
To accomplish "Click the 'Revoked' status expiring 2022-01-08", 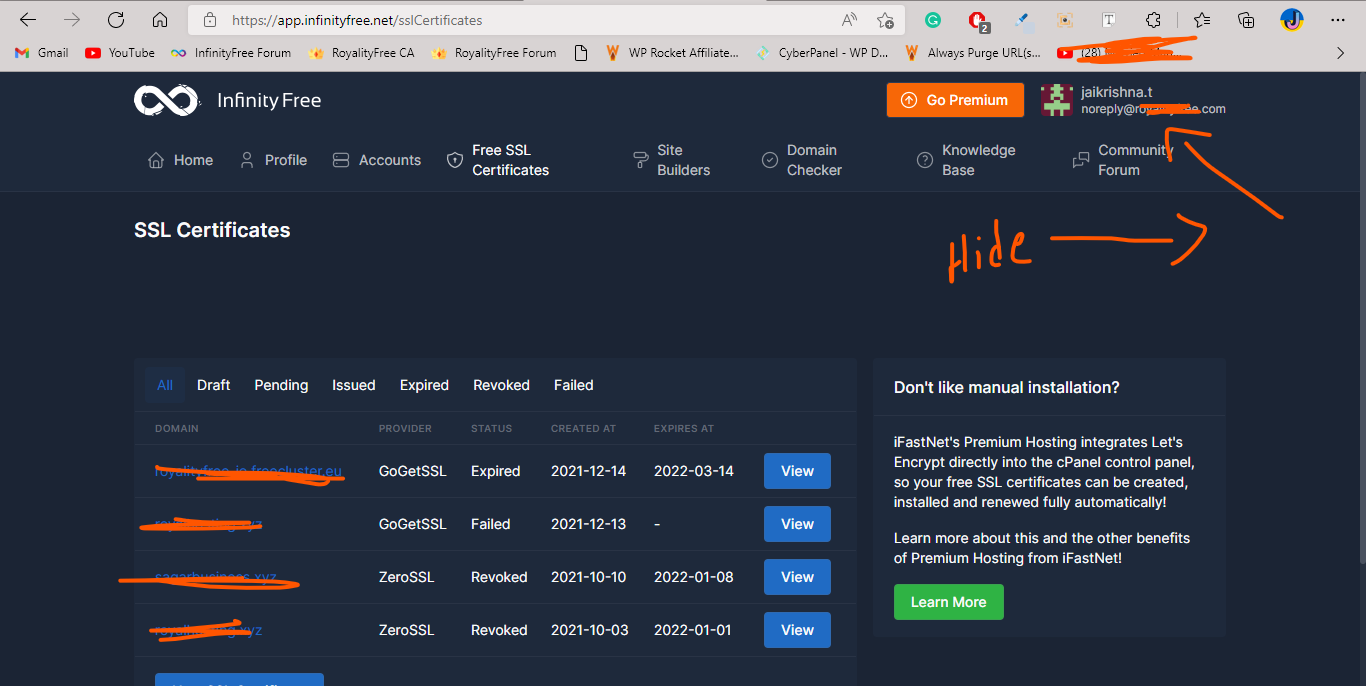I will click(499, 577).
